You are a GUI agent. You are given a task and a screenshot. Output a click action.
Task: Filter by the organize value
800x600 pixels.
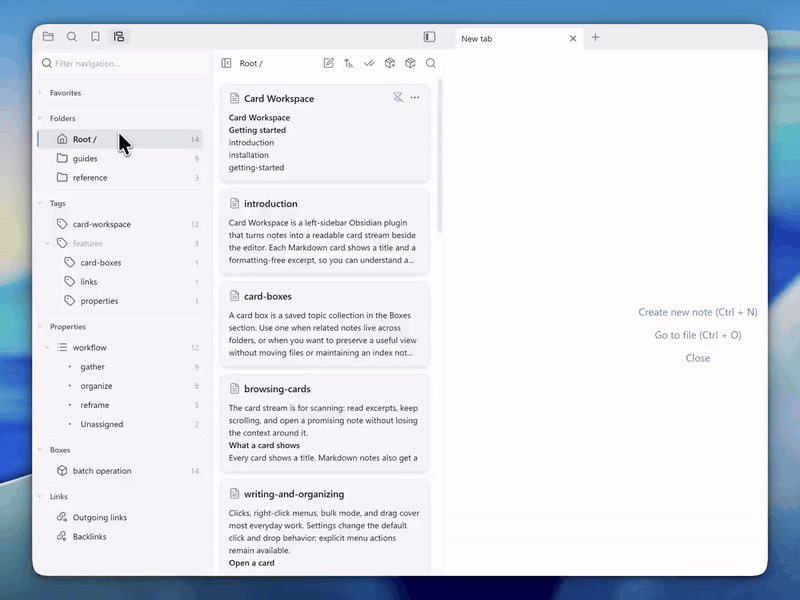pyautogui.click(x=120, y=386)
